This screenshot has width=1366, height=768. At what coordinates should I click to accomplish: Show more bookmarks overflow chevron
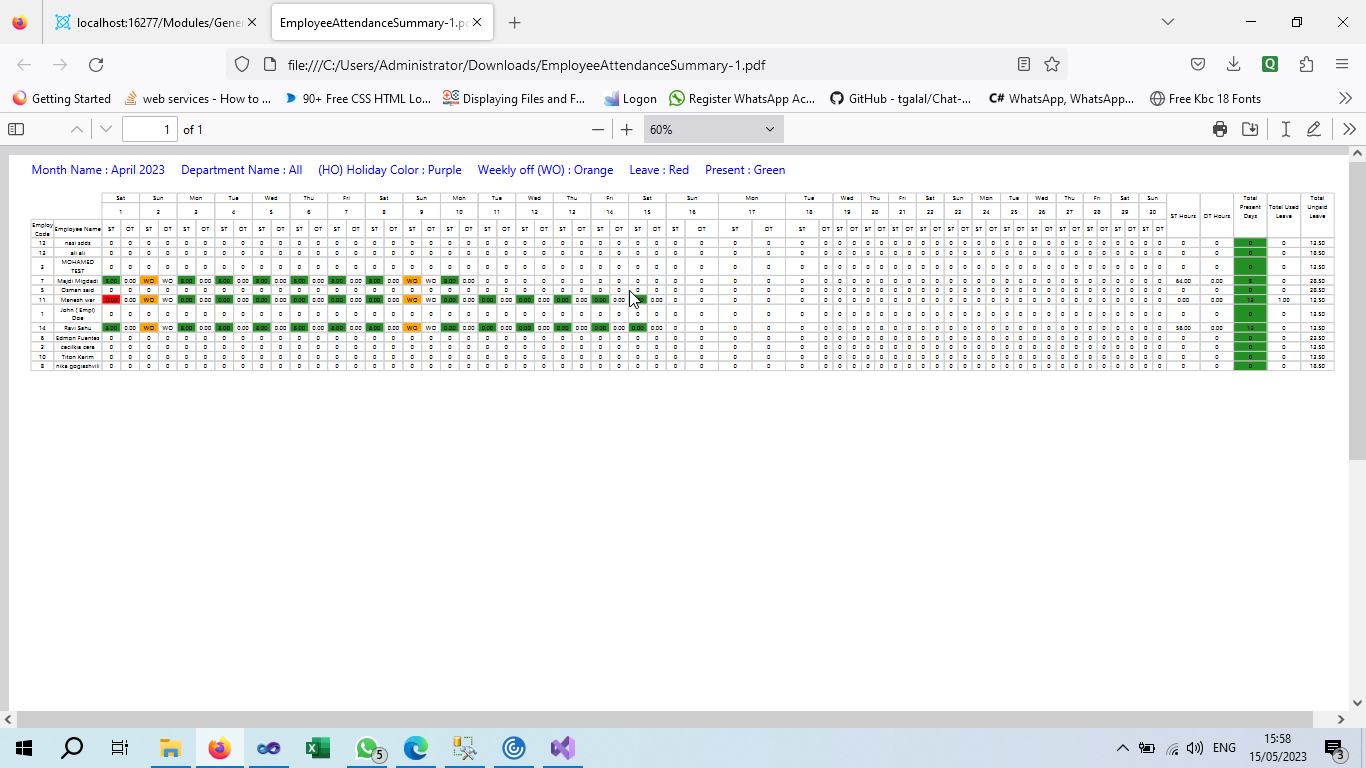(1346, 99)
